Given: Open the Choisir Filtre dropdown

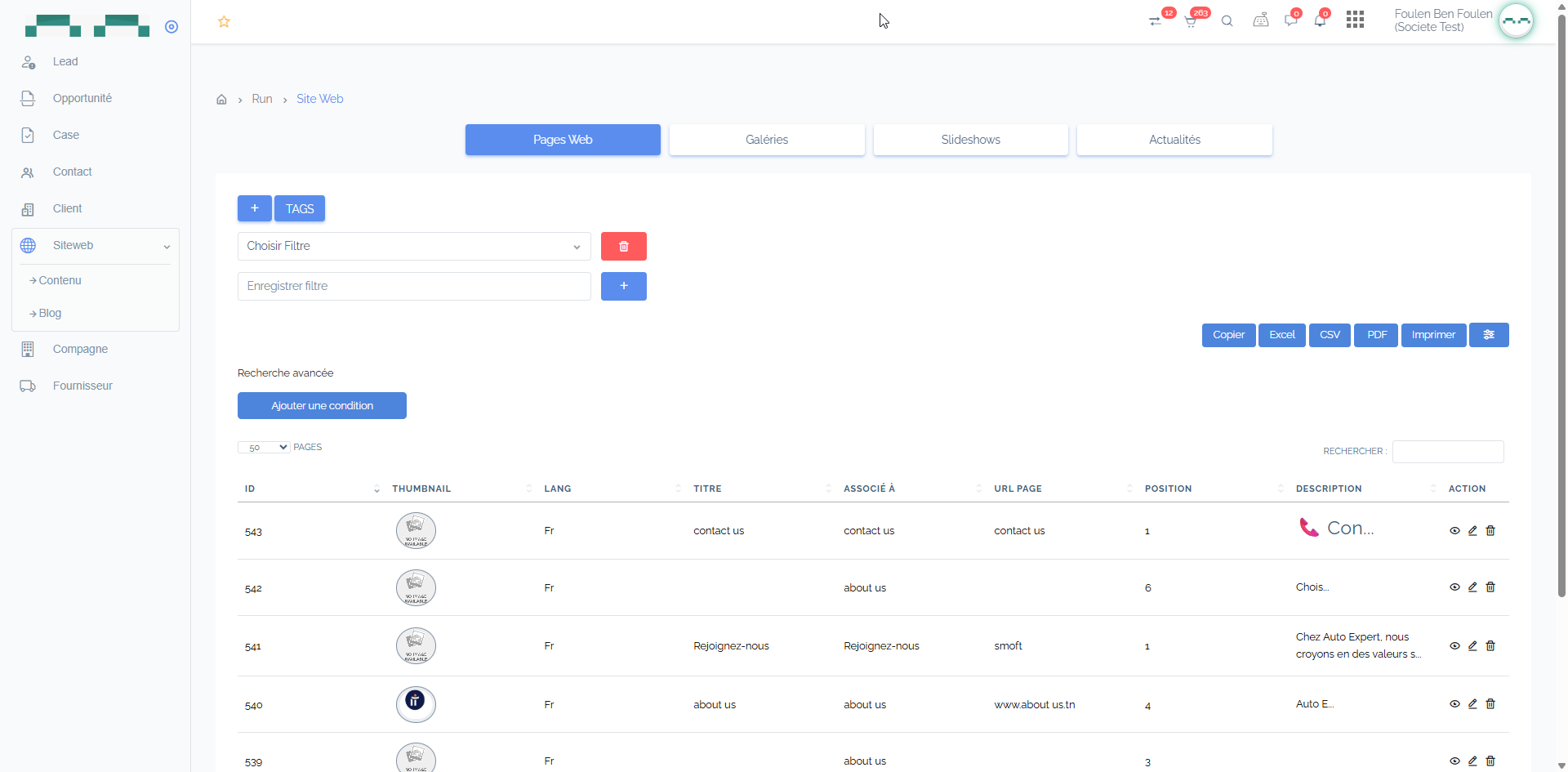Looking at the screenshot, I should (x=414, y=246).
